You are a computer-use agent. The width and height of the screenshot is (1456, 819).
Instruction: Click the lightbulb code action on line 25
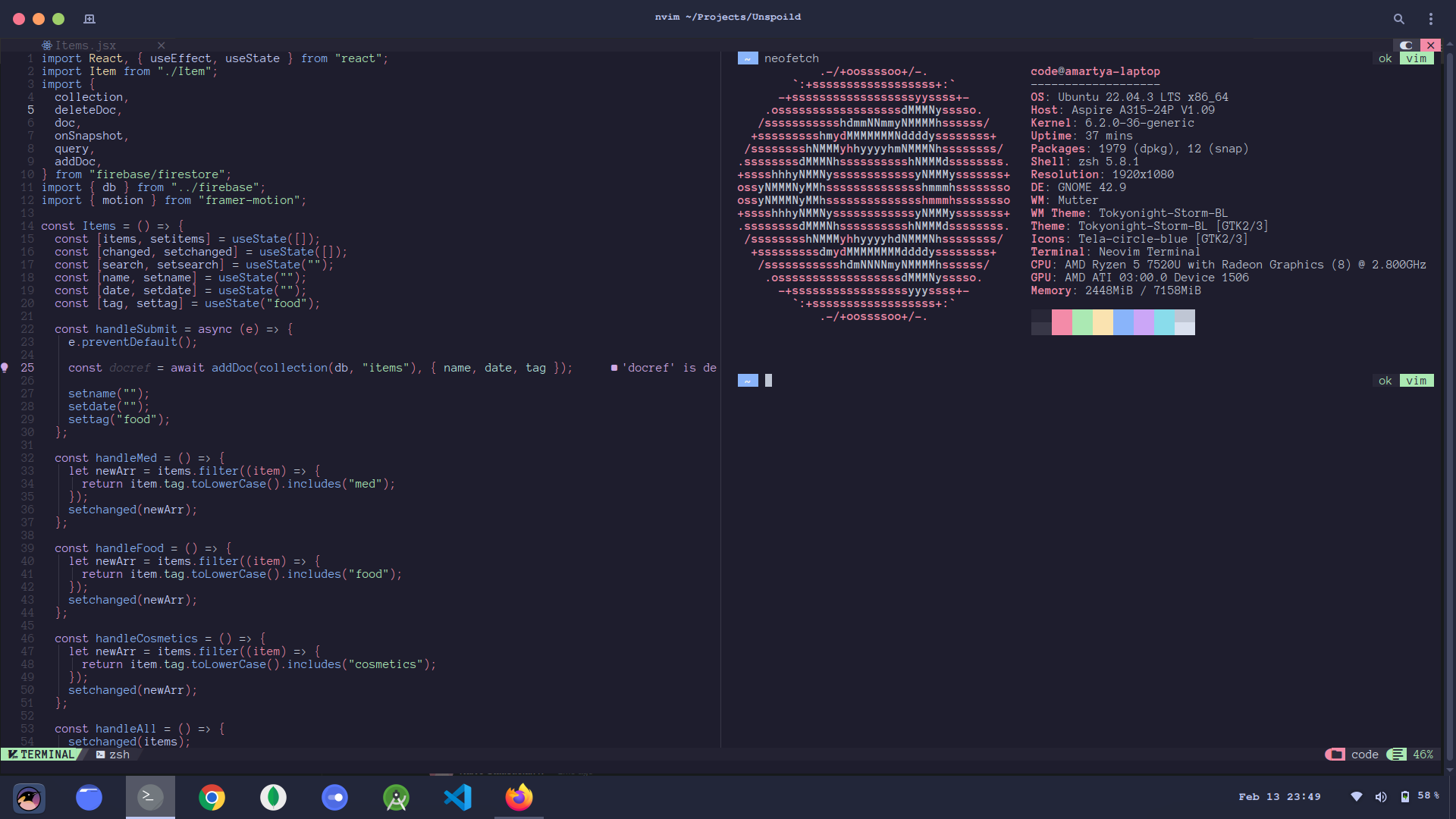(x=5, y=368)
